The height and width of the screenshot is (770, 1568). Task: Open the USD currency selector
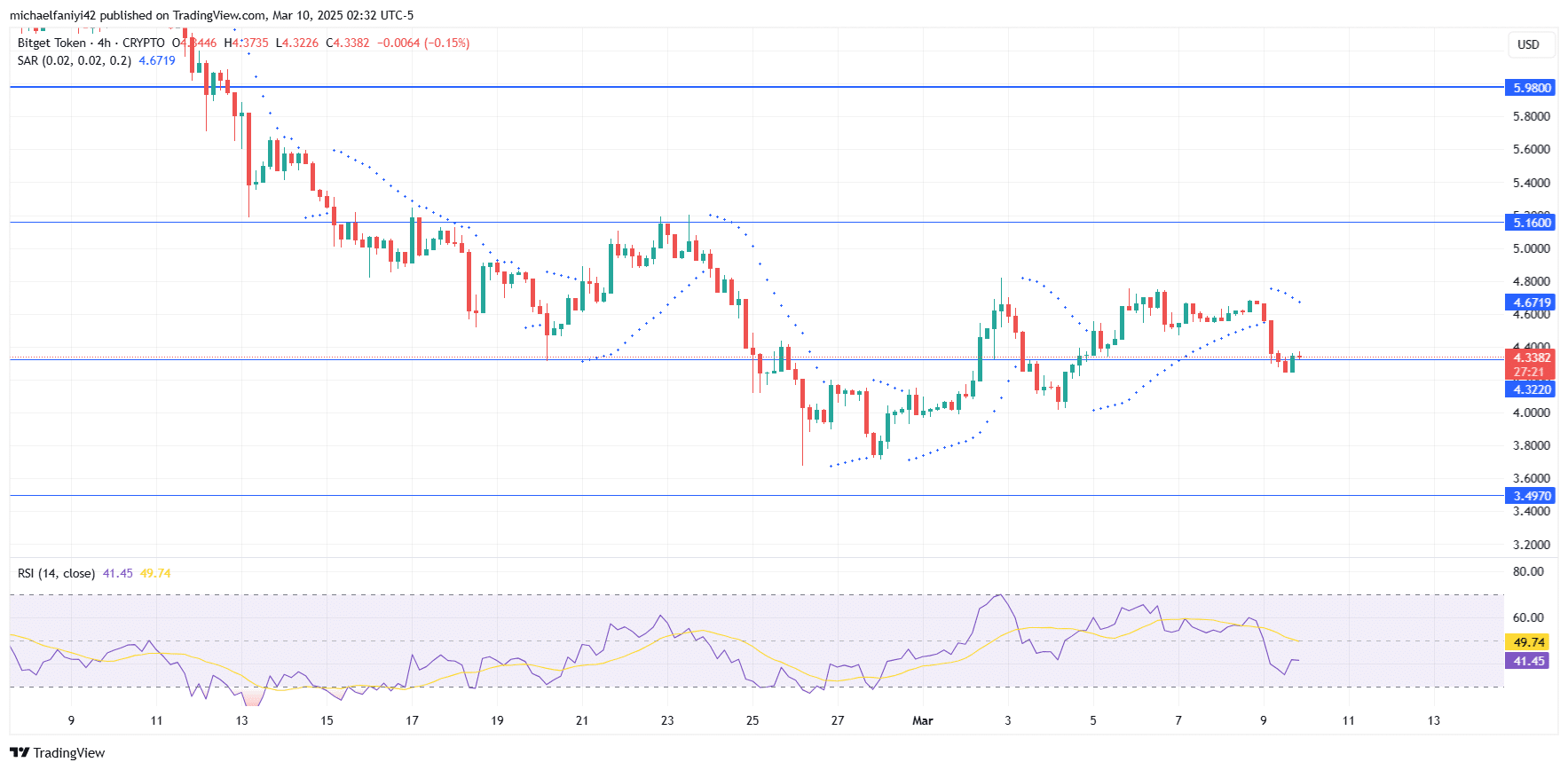click(1531, 44)
